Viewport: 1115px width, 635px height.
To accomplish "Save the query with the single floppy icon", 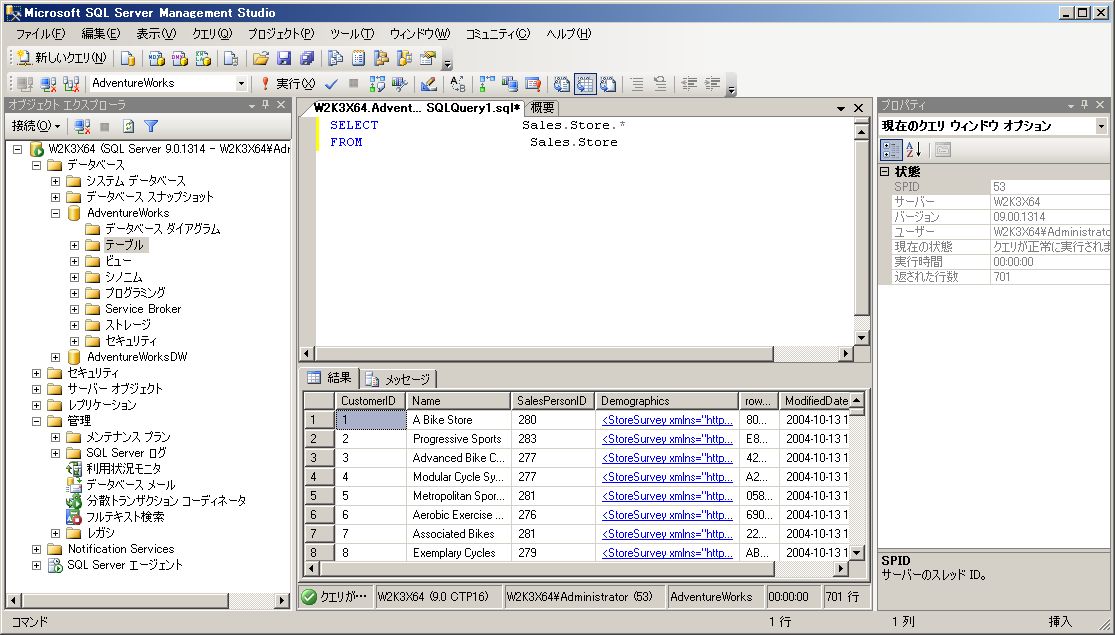I will point(284,59).
